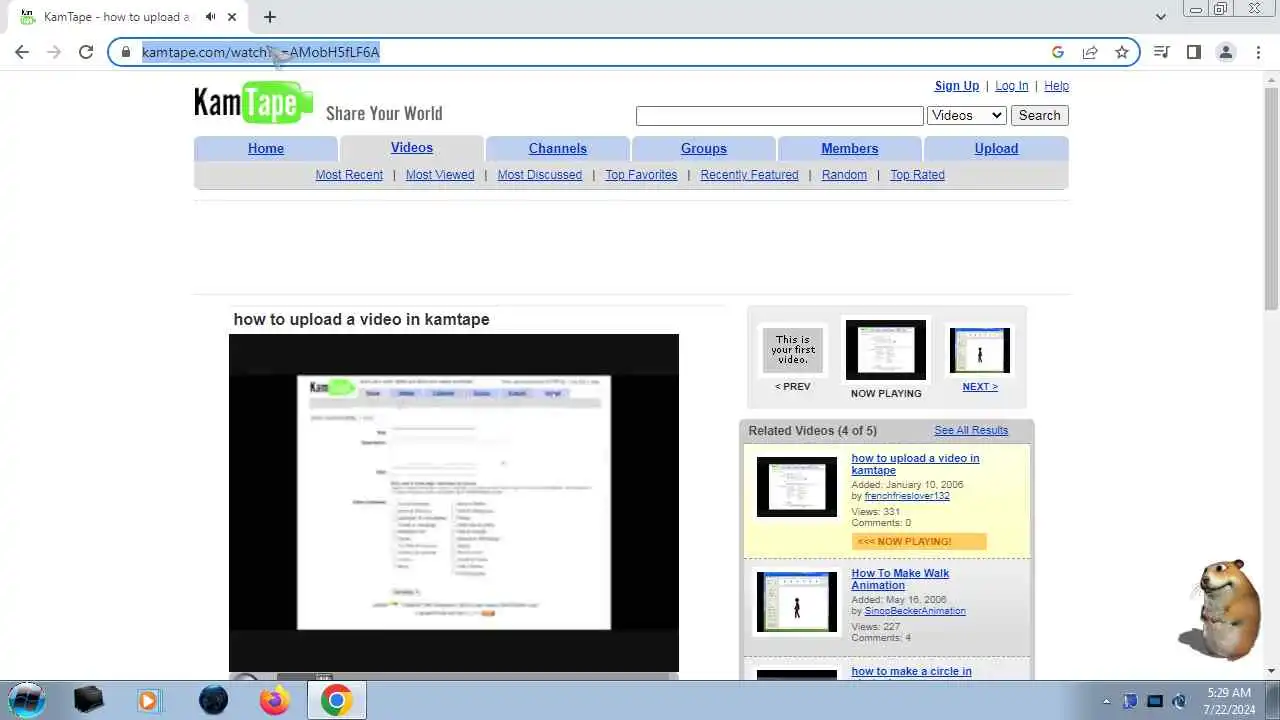Open the Google icon in address bar
1280x720 pixels.
(x=1058, y=52)
